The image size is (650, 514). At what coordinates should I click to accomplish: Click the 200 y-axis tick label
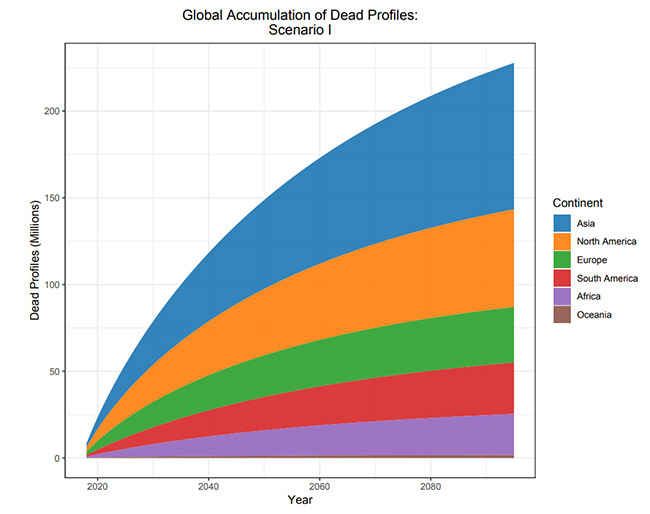pos(52,111)
